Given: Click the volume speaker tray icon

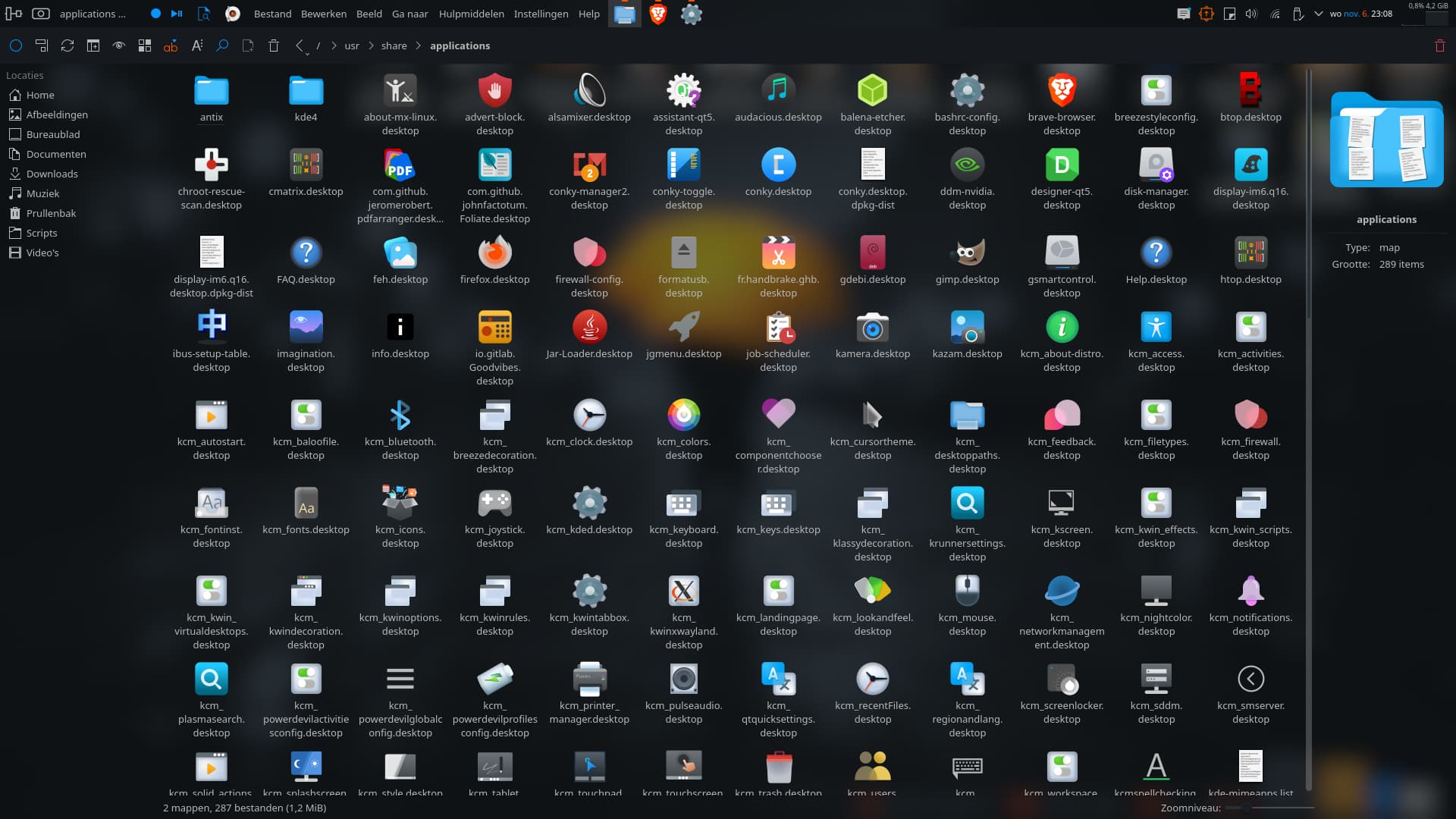Looking at the screenshot, I should coord(1251,14).
